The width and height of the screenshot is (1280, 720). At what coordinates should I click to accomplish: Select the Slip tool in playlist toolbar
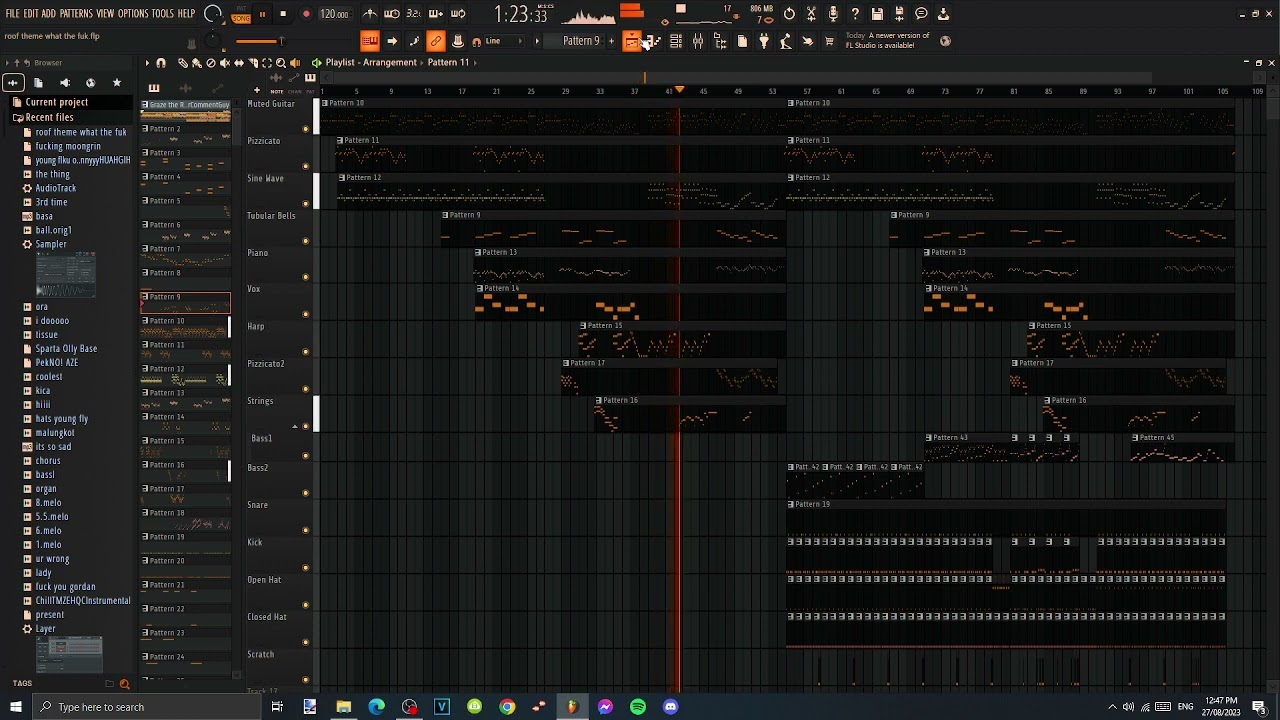pyautogui.click(x=239, y=62)
